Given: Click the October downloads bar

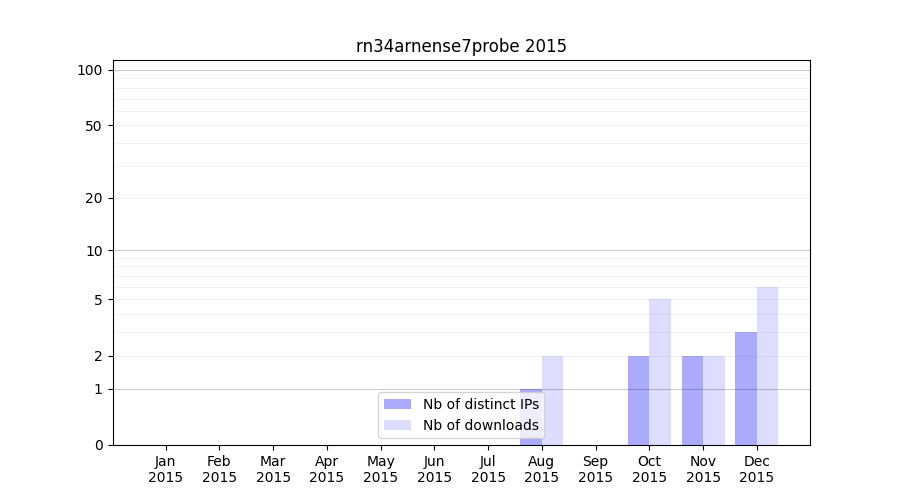Looking at the screenshot, I should point(660,372).
